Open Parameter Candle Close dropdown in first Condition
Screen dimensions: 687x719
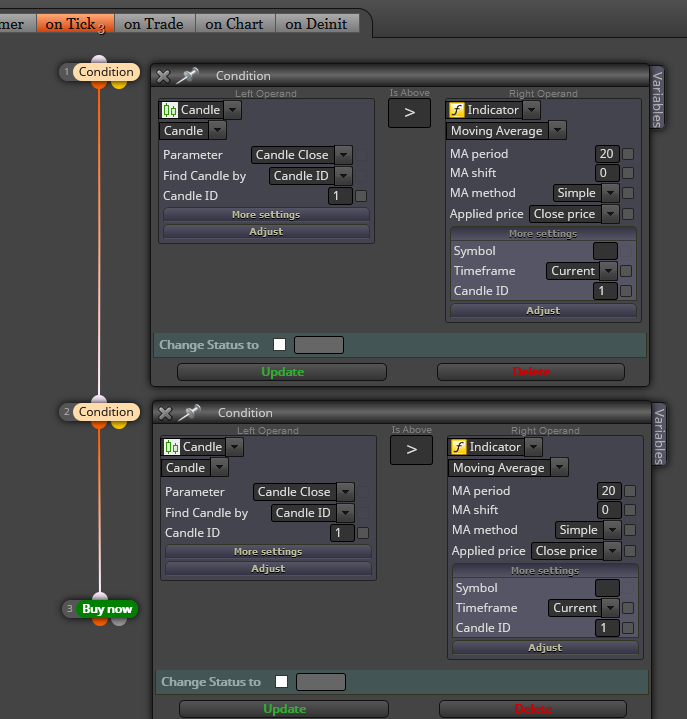(301, 155)
